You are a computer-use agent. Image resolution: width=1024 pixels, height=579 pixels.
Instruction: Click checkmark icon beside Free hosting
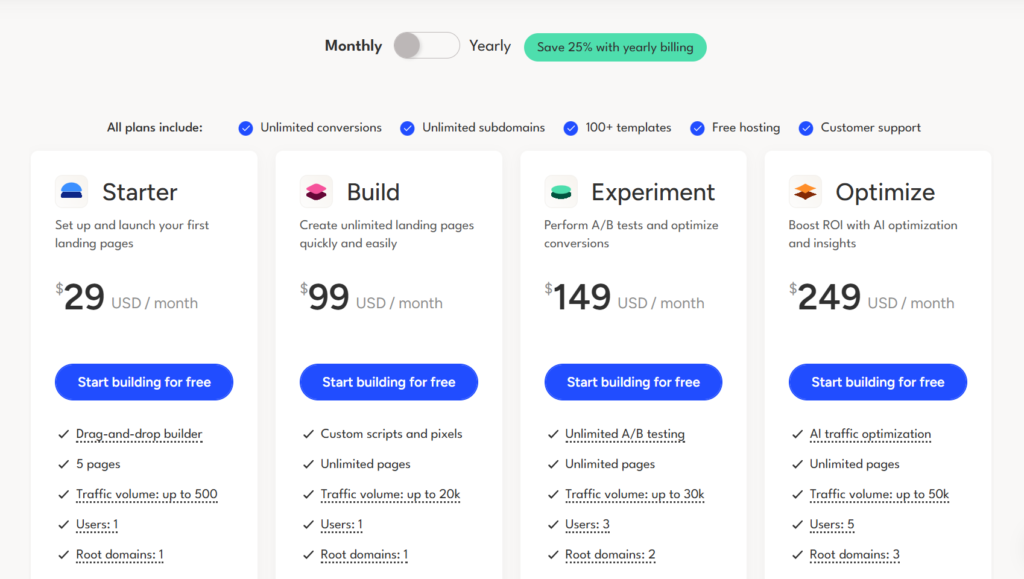pyautogui.click(x=697, y=128)
